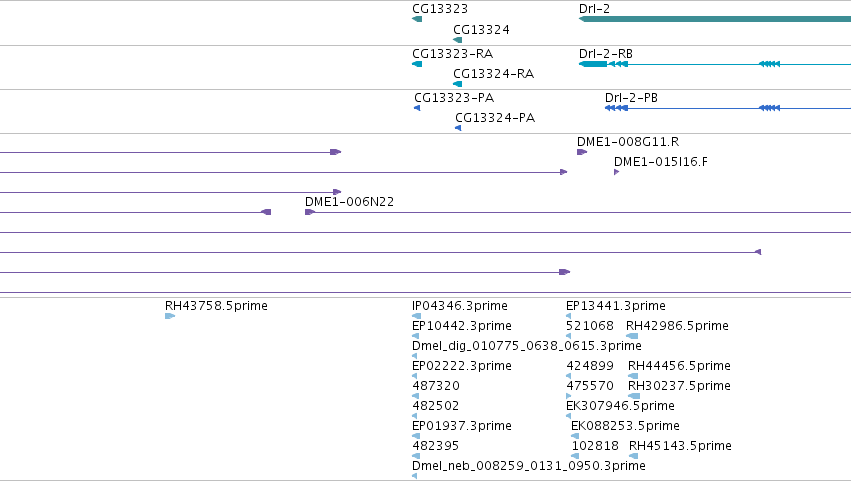
Task: Select the CG13323 gene feature label
Action: pos(440,9)
